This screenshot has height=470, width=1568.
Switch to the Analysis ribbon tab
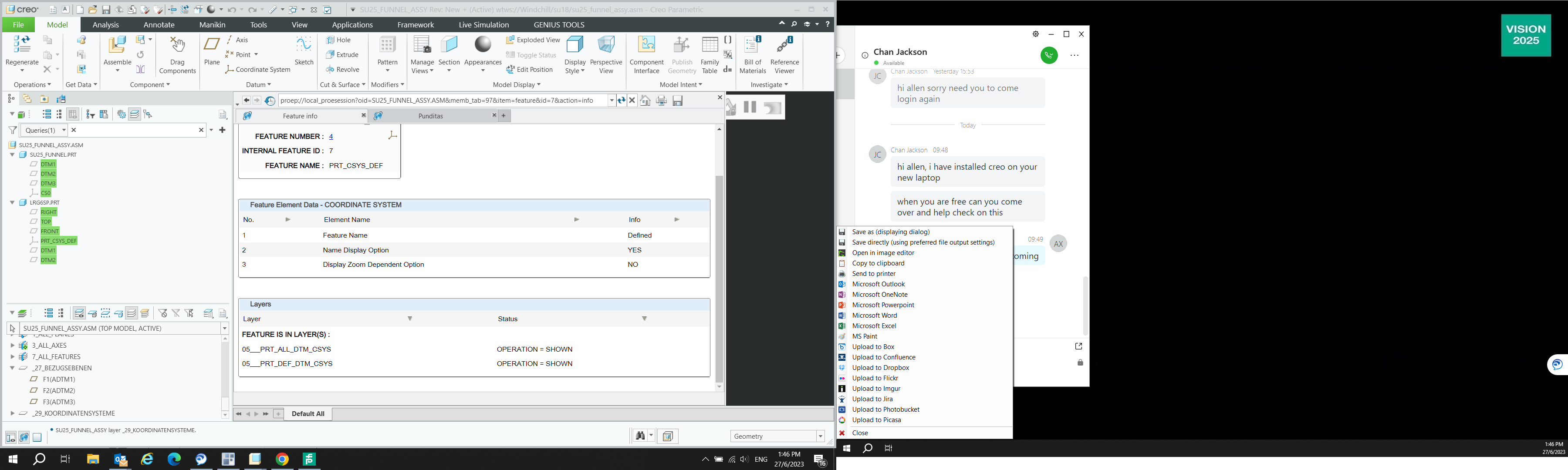[105, 24]
